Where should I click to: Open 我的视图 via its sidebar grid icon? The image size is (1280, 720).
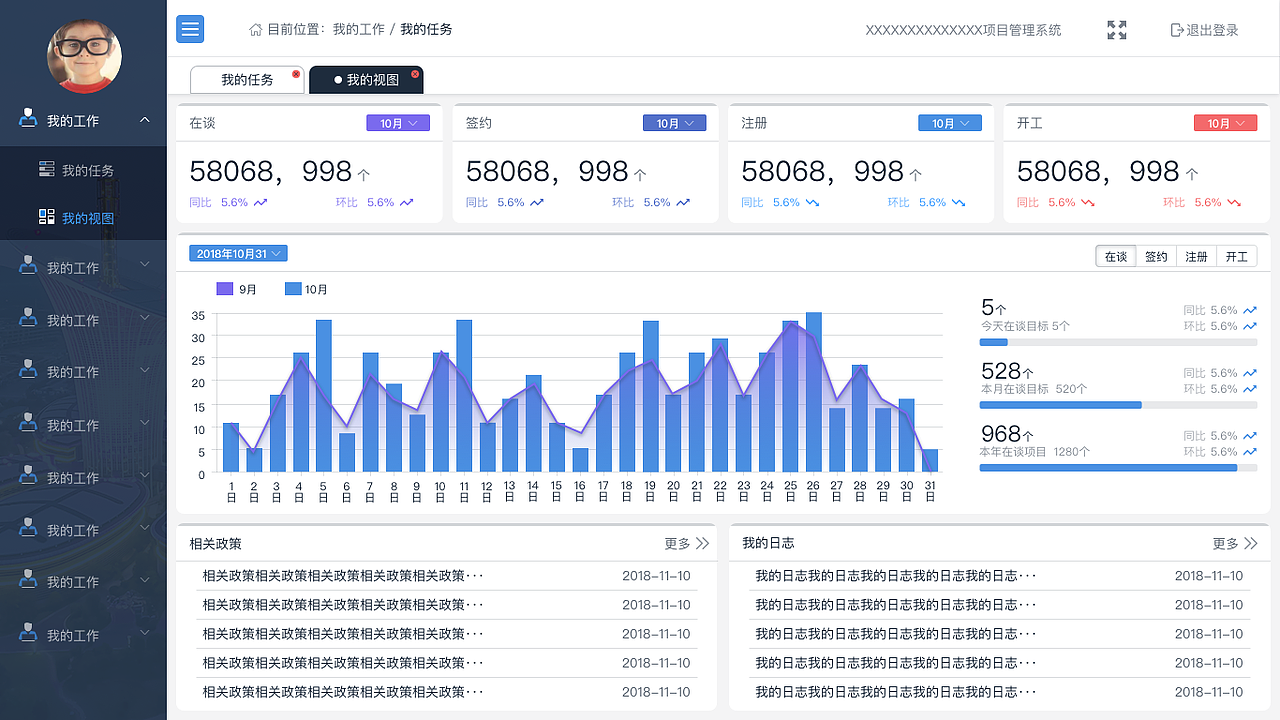pos(47,217)
